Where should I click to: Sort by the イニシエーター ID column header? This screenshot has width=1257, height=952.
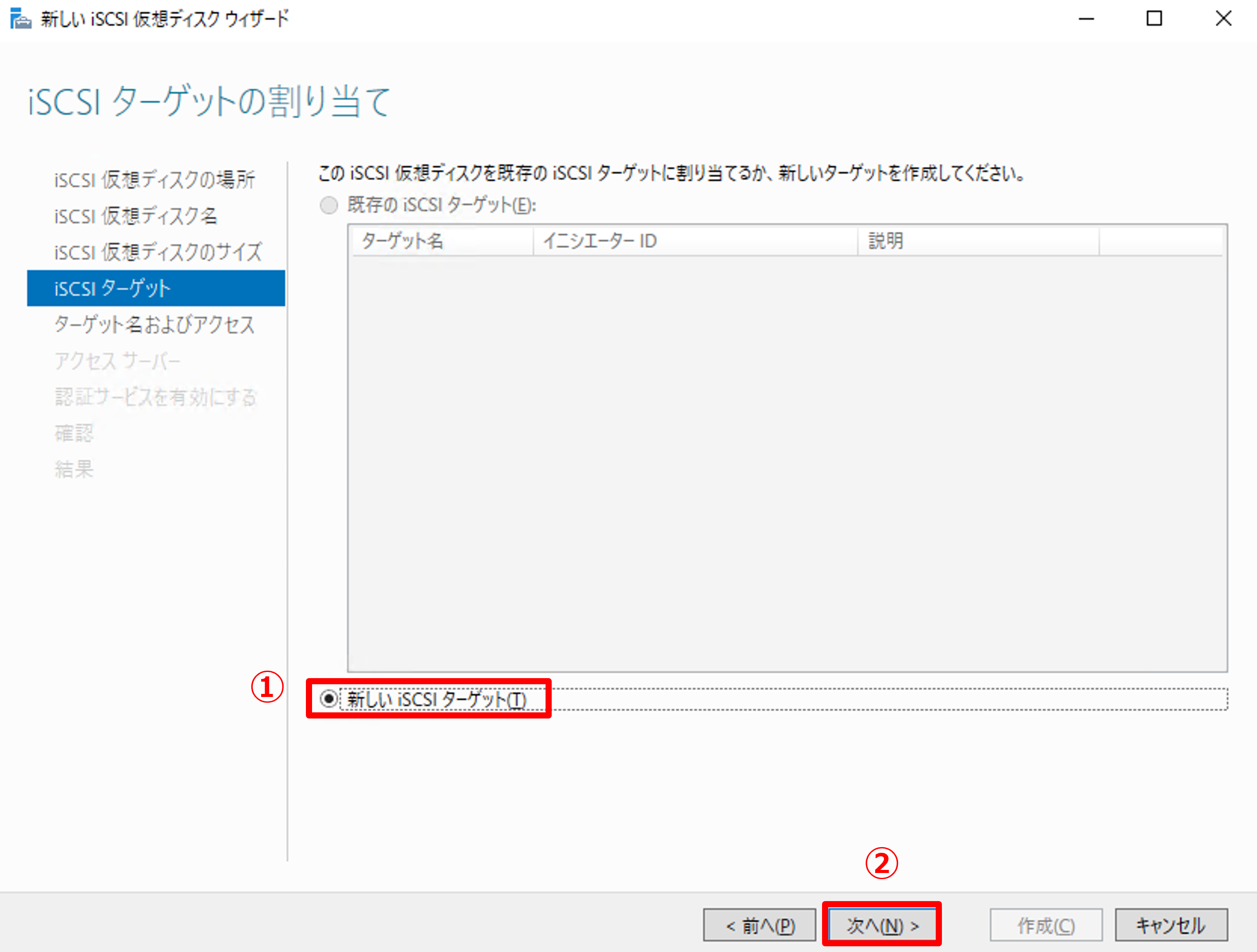point(696,241)
